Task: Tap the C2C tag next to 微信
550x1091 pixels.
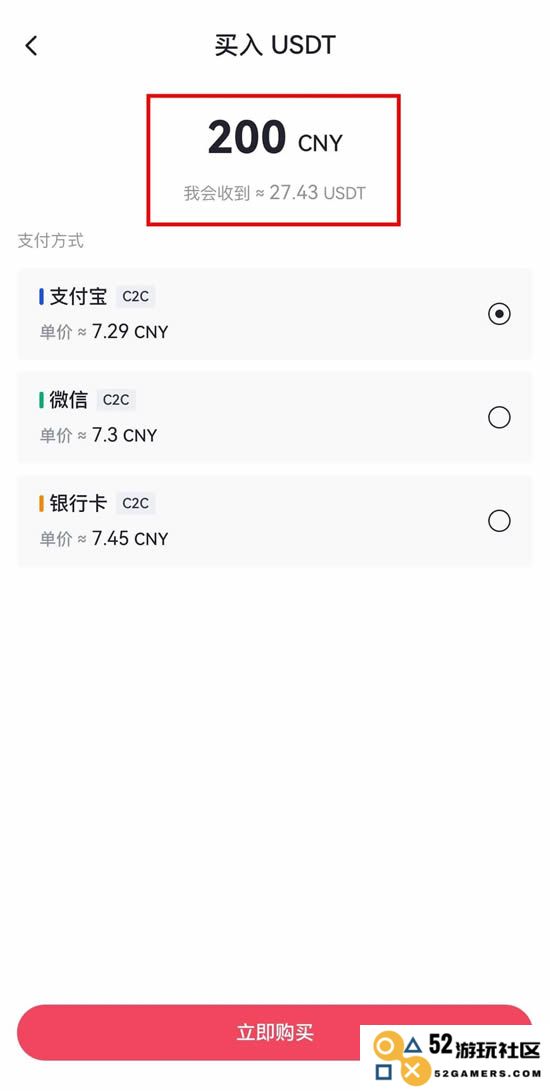Action: point(116,400)
